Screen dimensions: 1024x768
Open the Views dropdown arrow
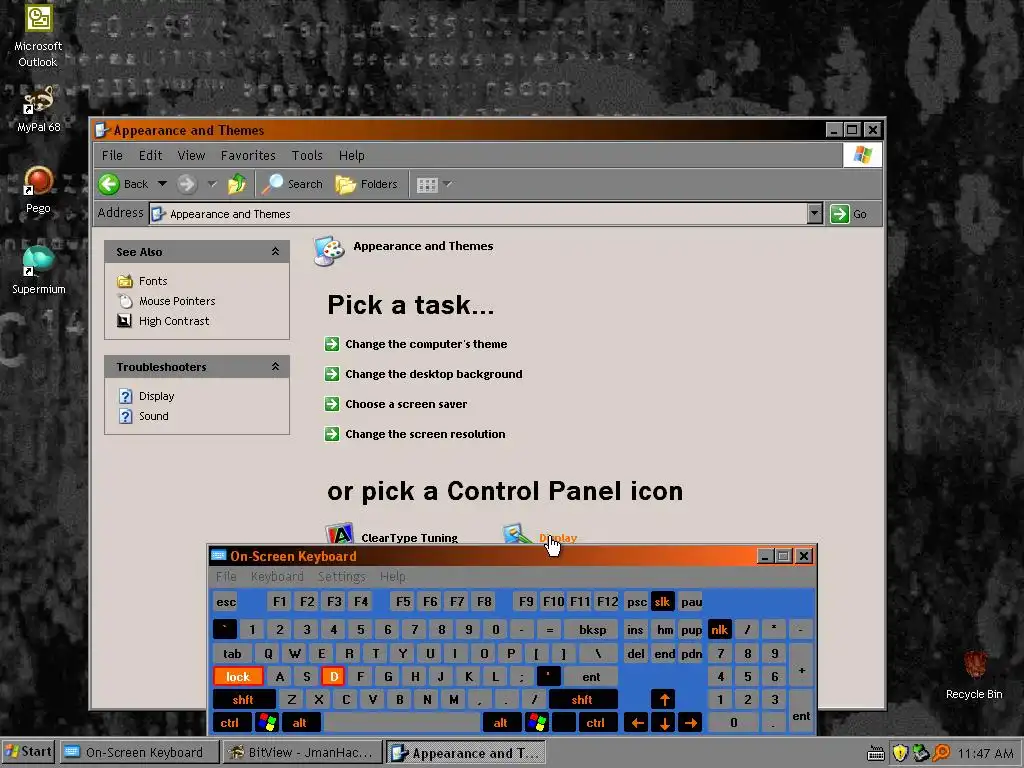[x=447, y=184]
